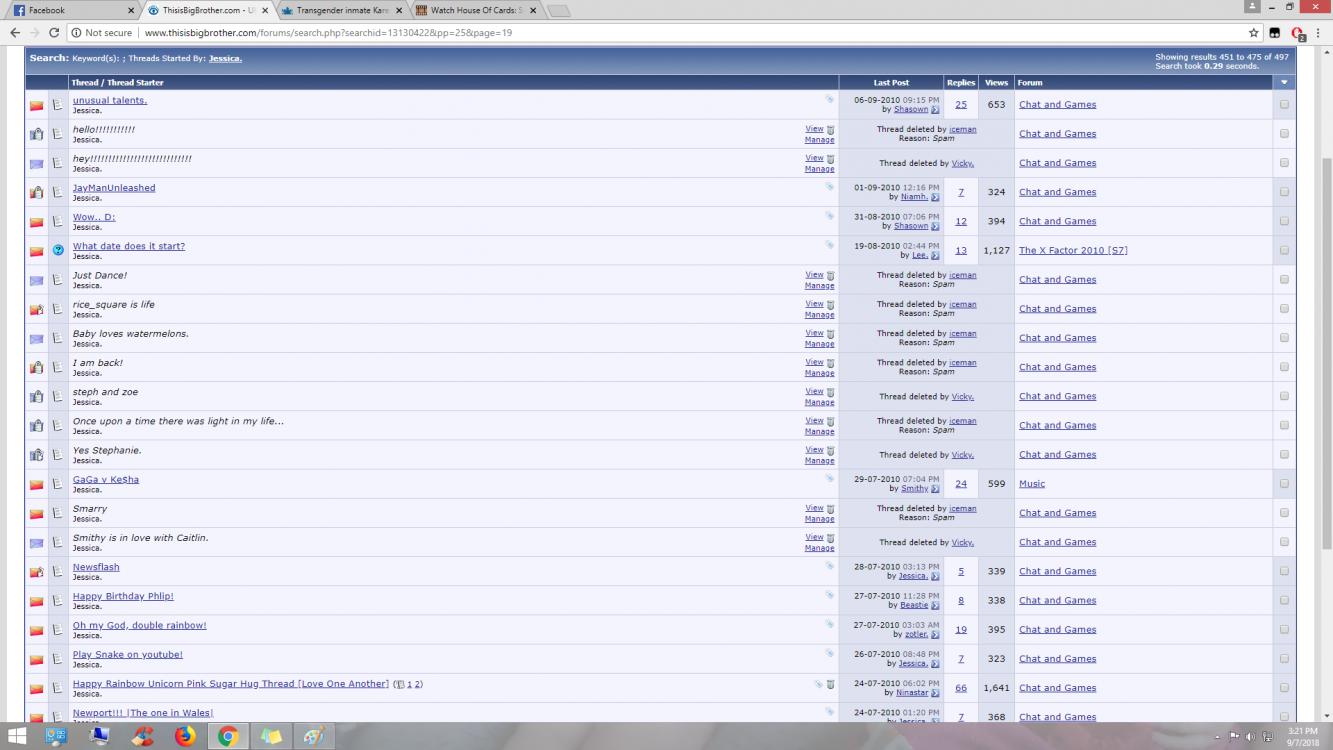Open the Oh my God, double rainbow! thread

[x=139, y=625]
